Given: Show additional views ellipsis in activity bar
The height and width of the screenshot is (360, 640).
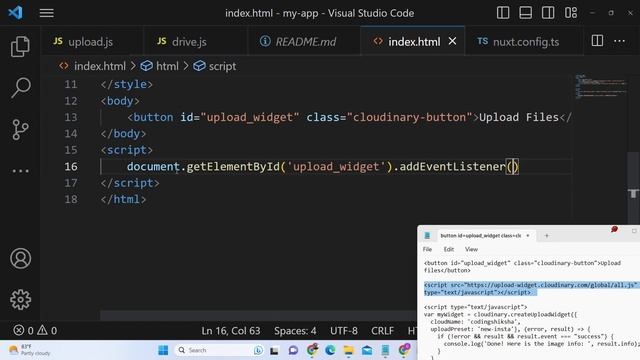Looking at the screenshot, I should (x=20, y=171).
